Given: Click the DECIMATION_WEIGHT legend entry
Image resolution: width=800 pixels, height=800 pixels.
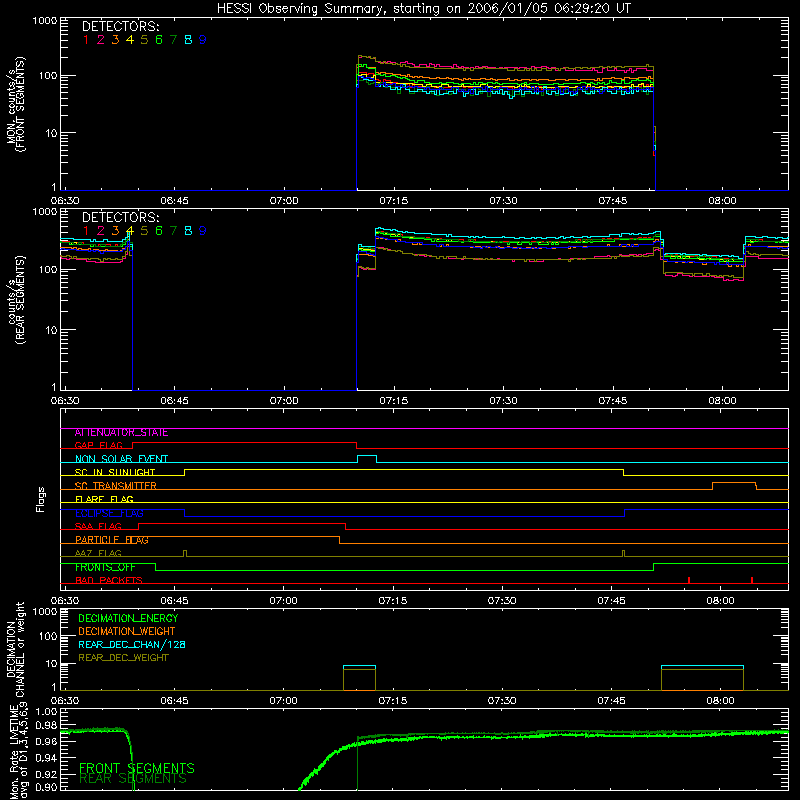Looking at the screenshot, I should 127,632.
